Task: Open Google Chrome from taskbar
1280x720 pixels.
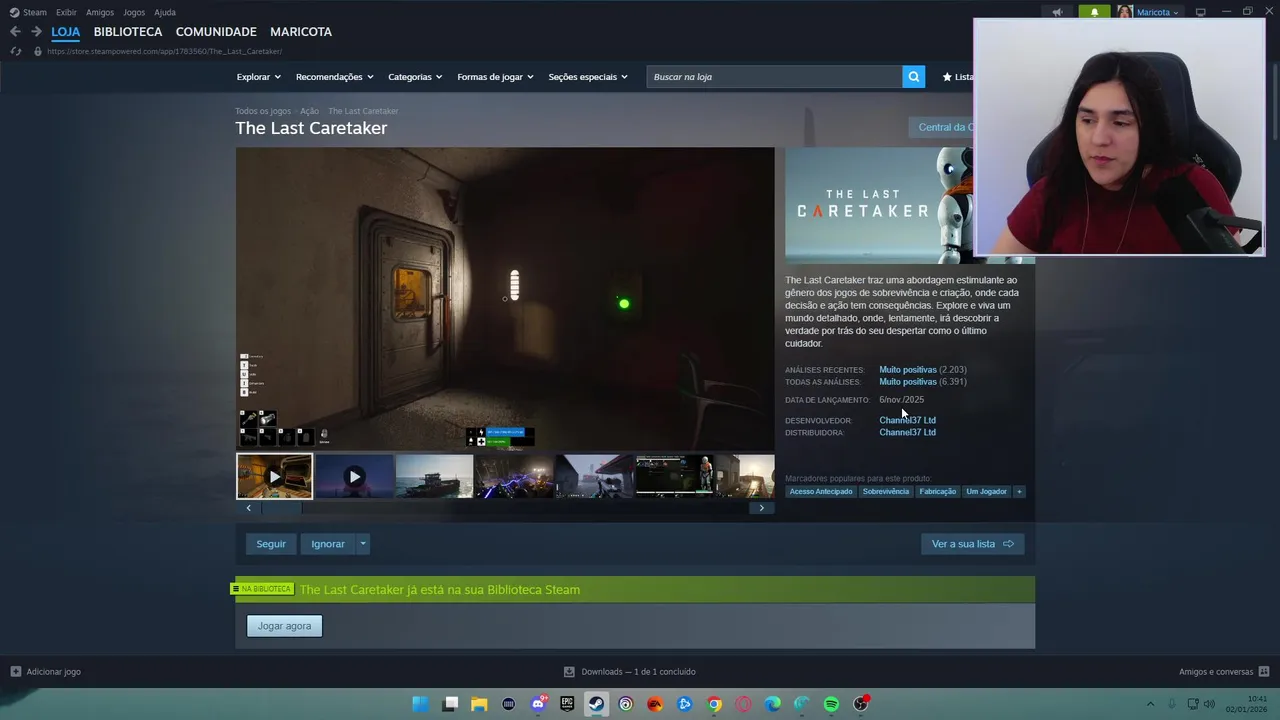Action: pyautogui.click(x=714, y=704)
